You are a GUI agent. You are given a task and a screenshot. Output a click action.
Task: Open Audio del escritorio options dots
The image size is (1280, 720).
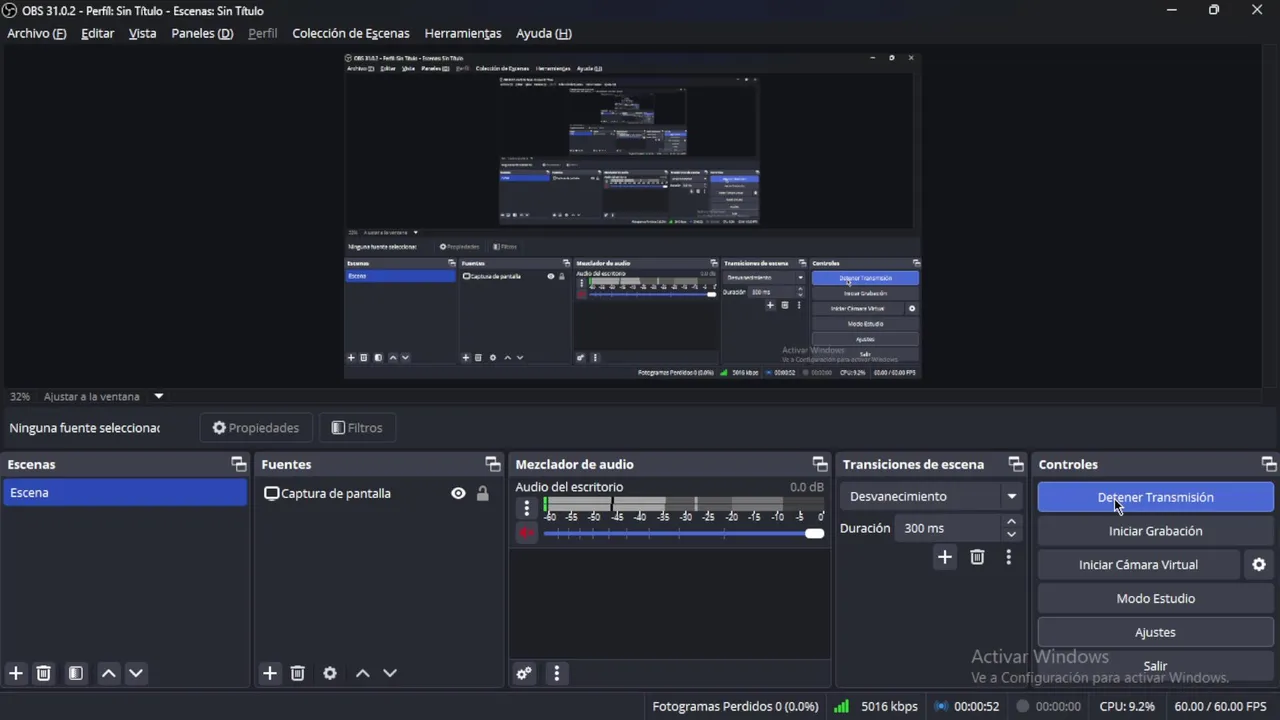tap(527, 508)
